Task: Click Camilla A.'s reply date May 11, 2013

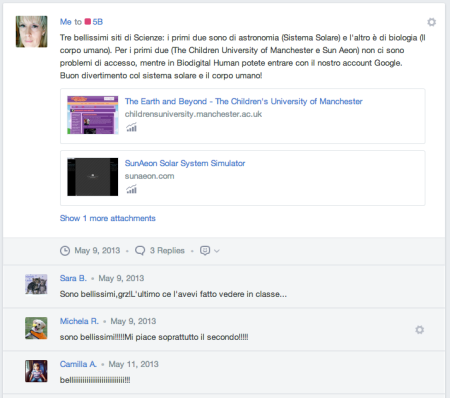Action: [134, 364]
